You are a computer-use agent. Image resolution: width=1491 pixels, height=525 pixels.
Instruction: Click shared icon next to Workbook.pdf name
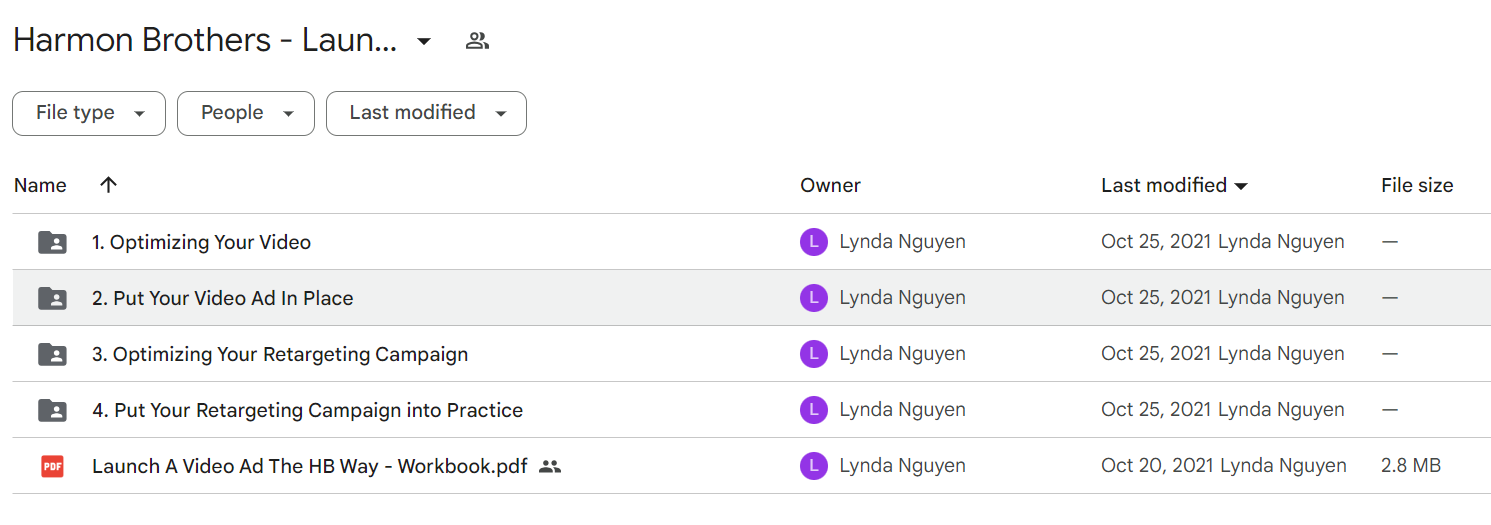click(549, 466)
